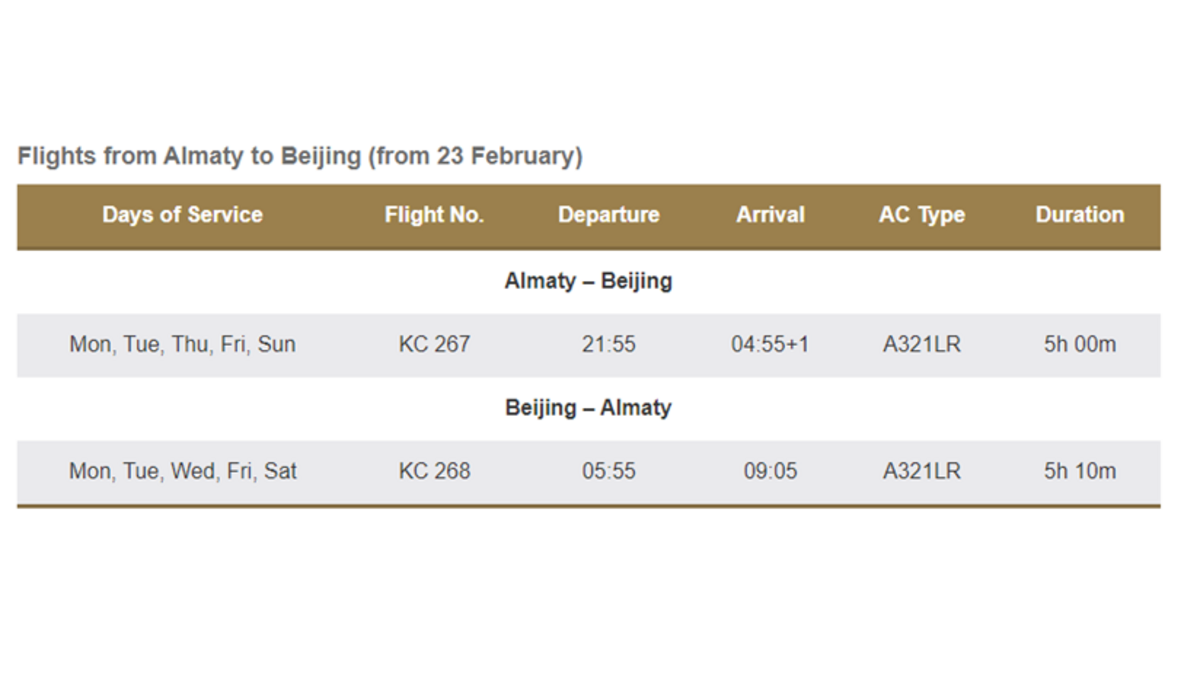Screen dimensions: 1200x675
Task: Select the 5h 10m duration cell
Action: (1080, 471)
